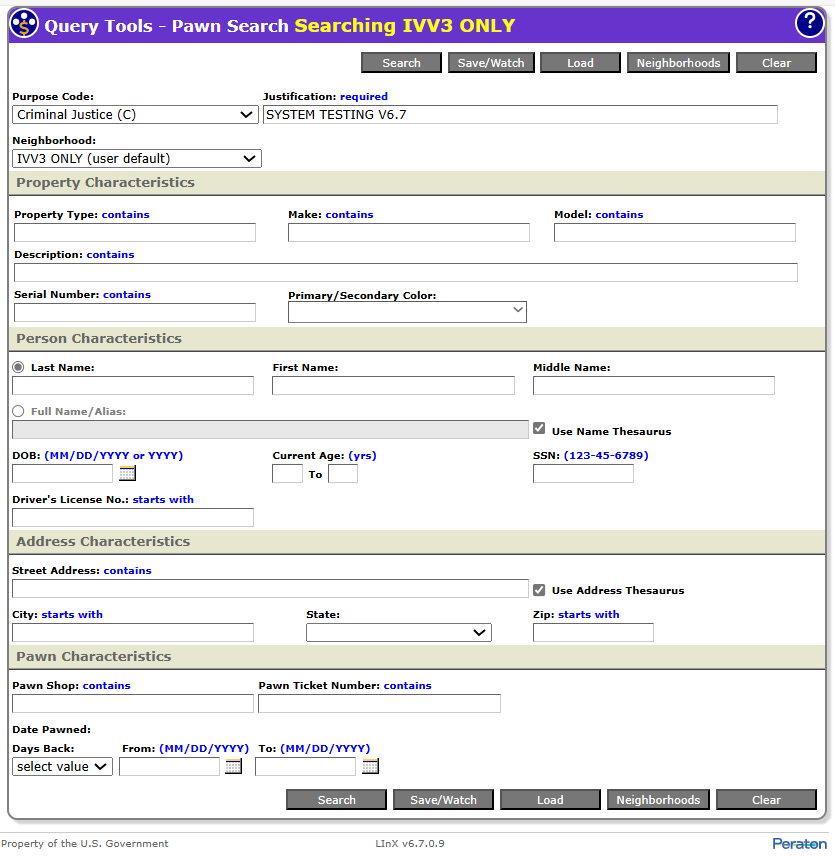Expand the State dropdown
The width and height of the screenshot is (835, 856).
(x=398, y=632)
